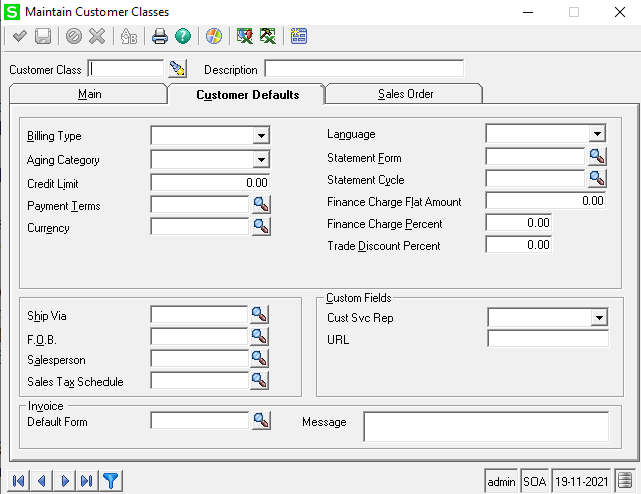Click the Ship Via text field
Screen dimensions: 641x494
pos(199,314)
